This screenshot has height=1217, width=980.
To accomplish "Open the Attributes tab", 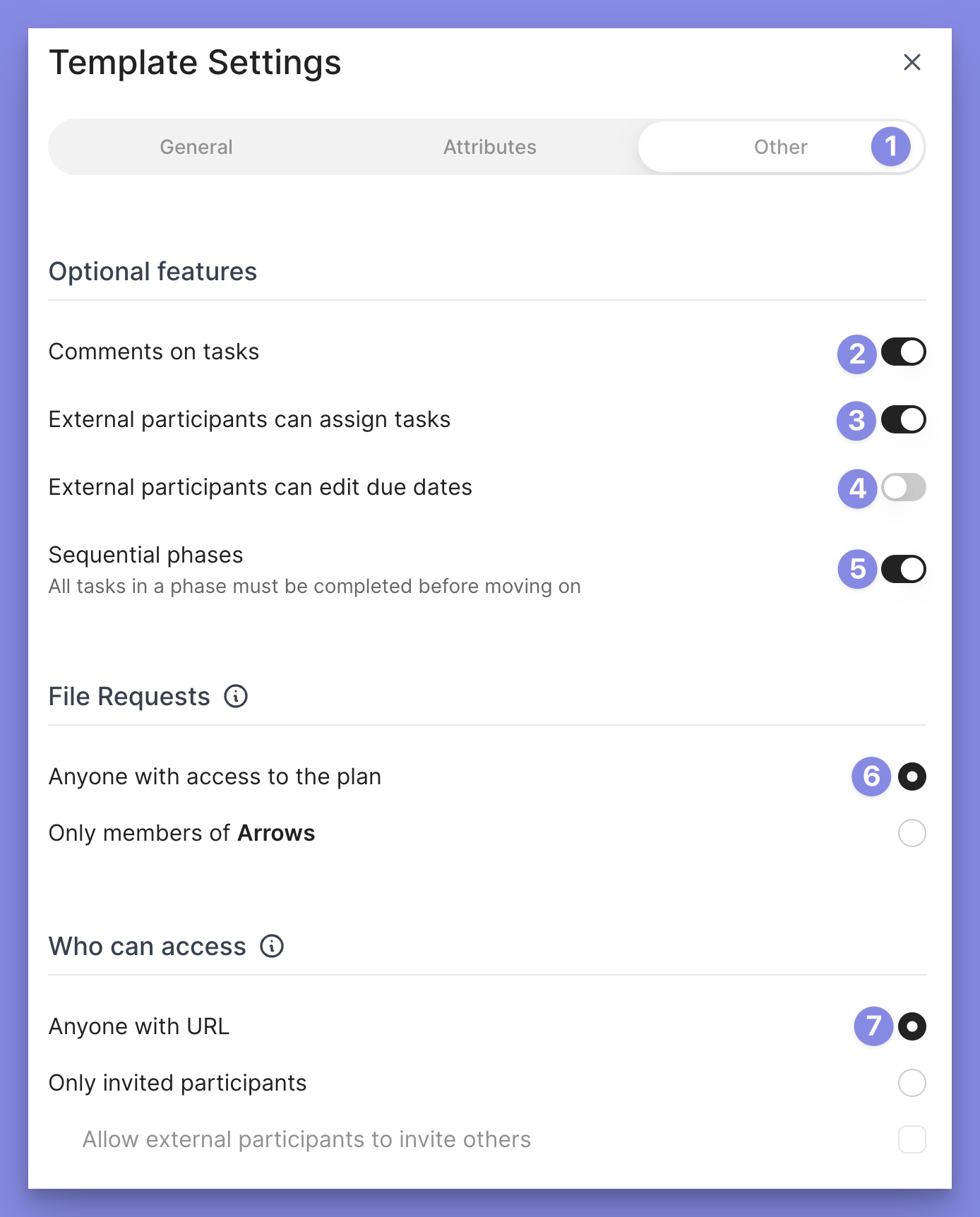I will (489, 147).
